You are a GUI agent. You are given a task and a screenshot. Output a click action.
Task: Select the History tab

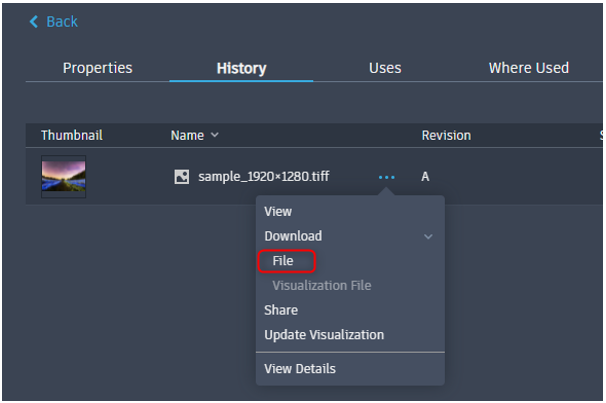pos(241,68)
